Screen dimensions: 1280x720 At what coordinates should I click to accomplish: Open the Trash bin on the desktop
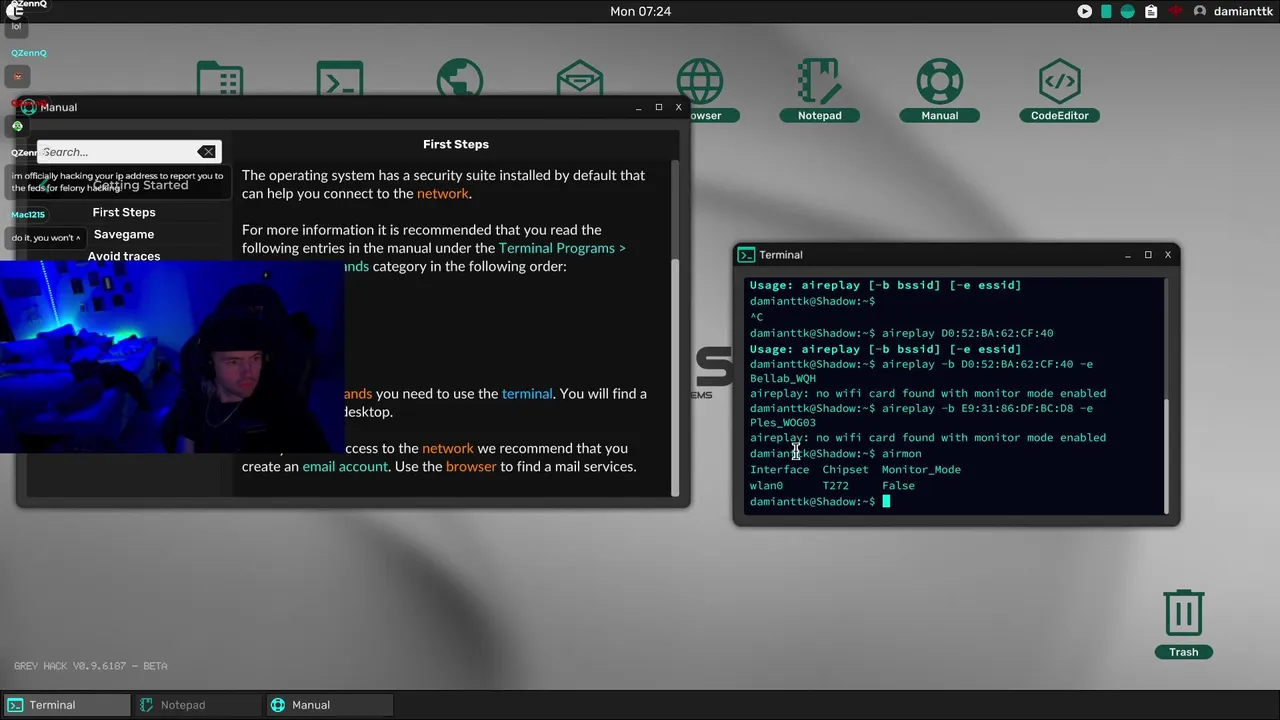tap(1183, 623)
